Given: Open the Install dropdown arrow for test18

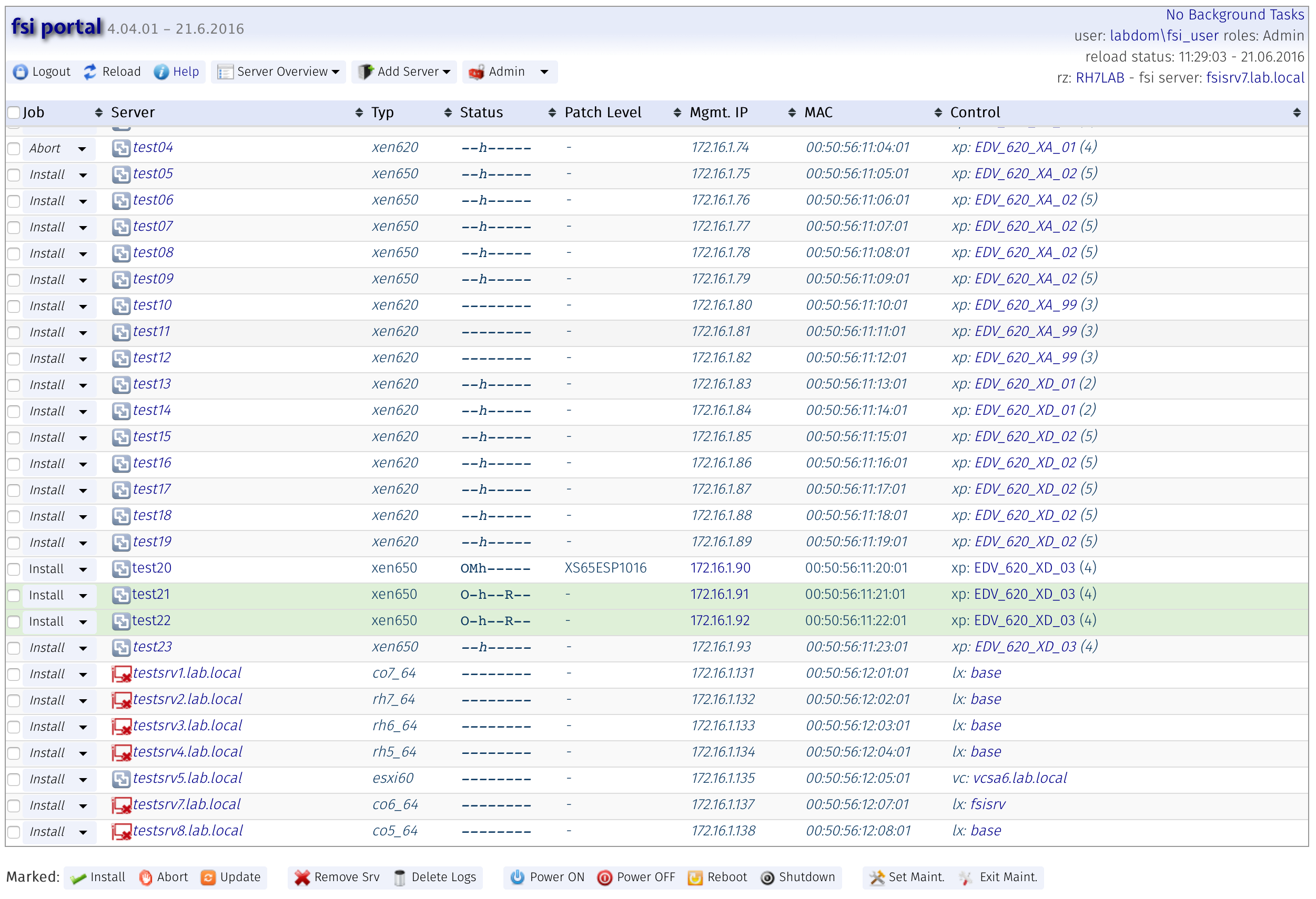Looking at the screenshot, I should [x=83, y=517].
